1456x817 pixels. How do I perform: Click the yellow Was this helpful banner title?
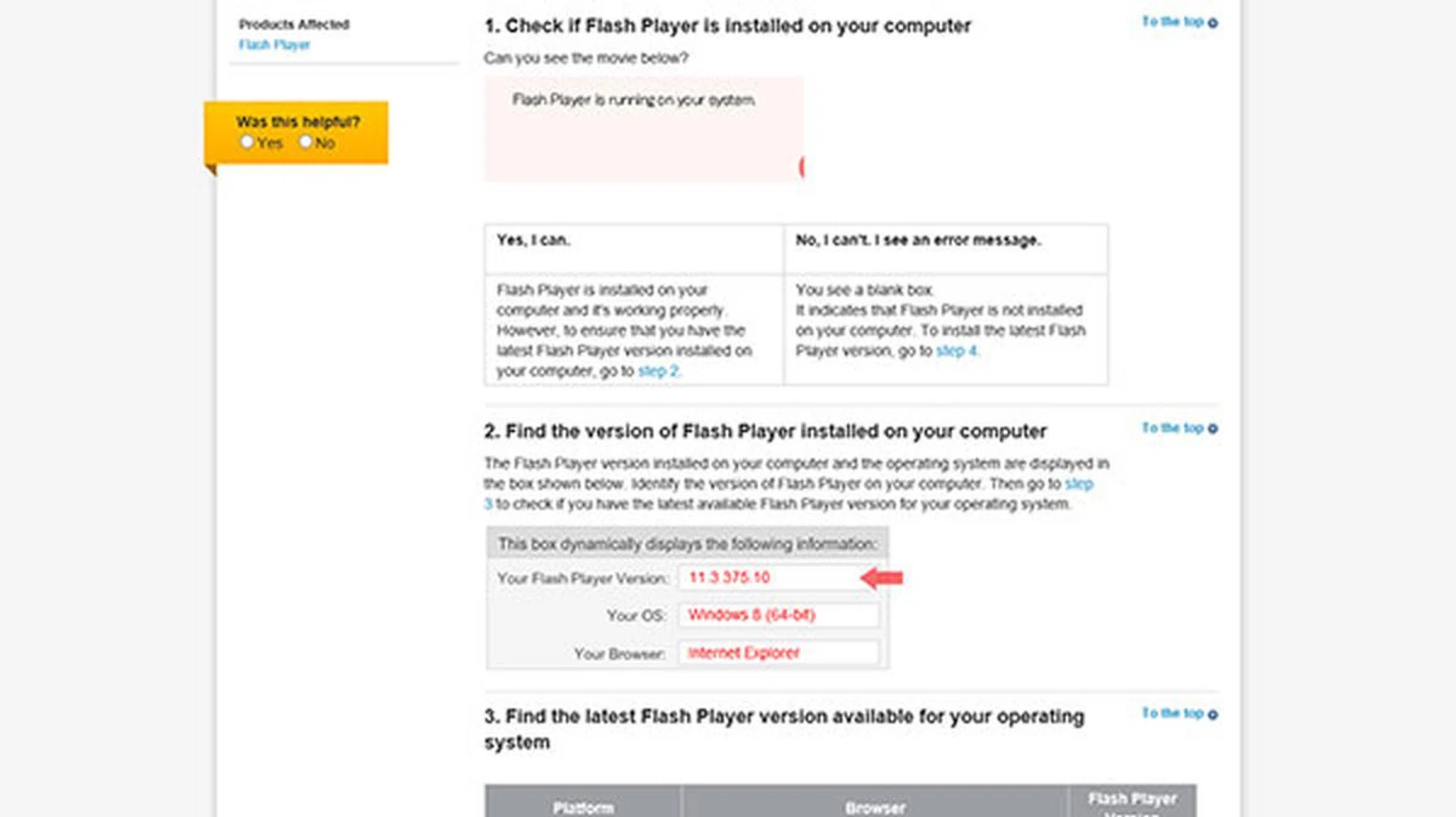pyautogui.click(x=297, y=121)
